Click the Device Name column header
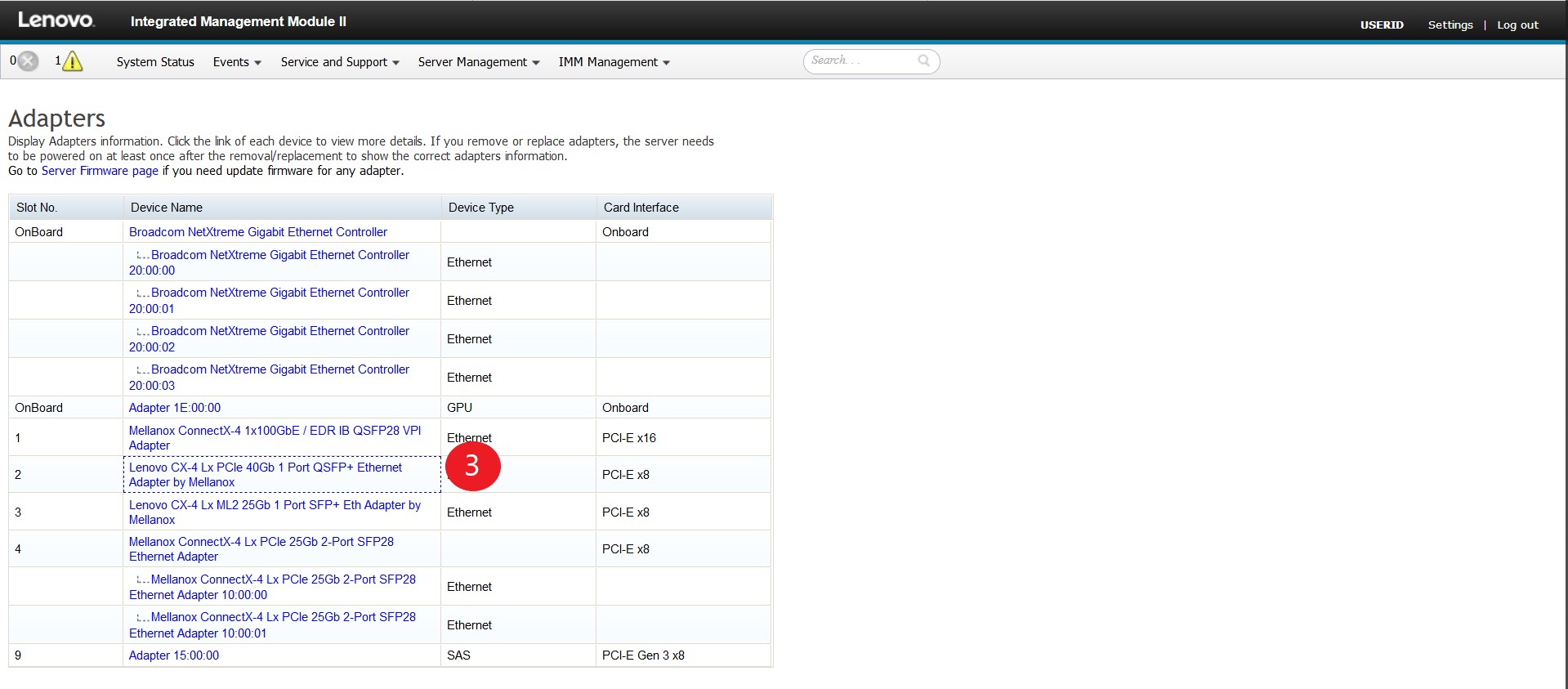The height and width of the screenshot is (689, 1568). tap(167, 208)
